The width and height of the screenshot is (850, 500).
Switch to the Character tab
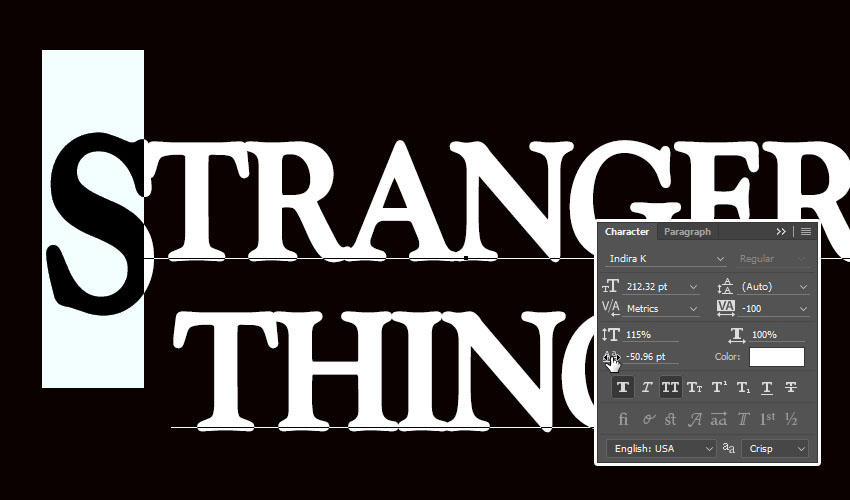point(627,232)
